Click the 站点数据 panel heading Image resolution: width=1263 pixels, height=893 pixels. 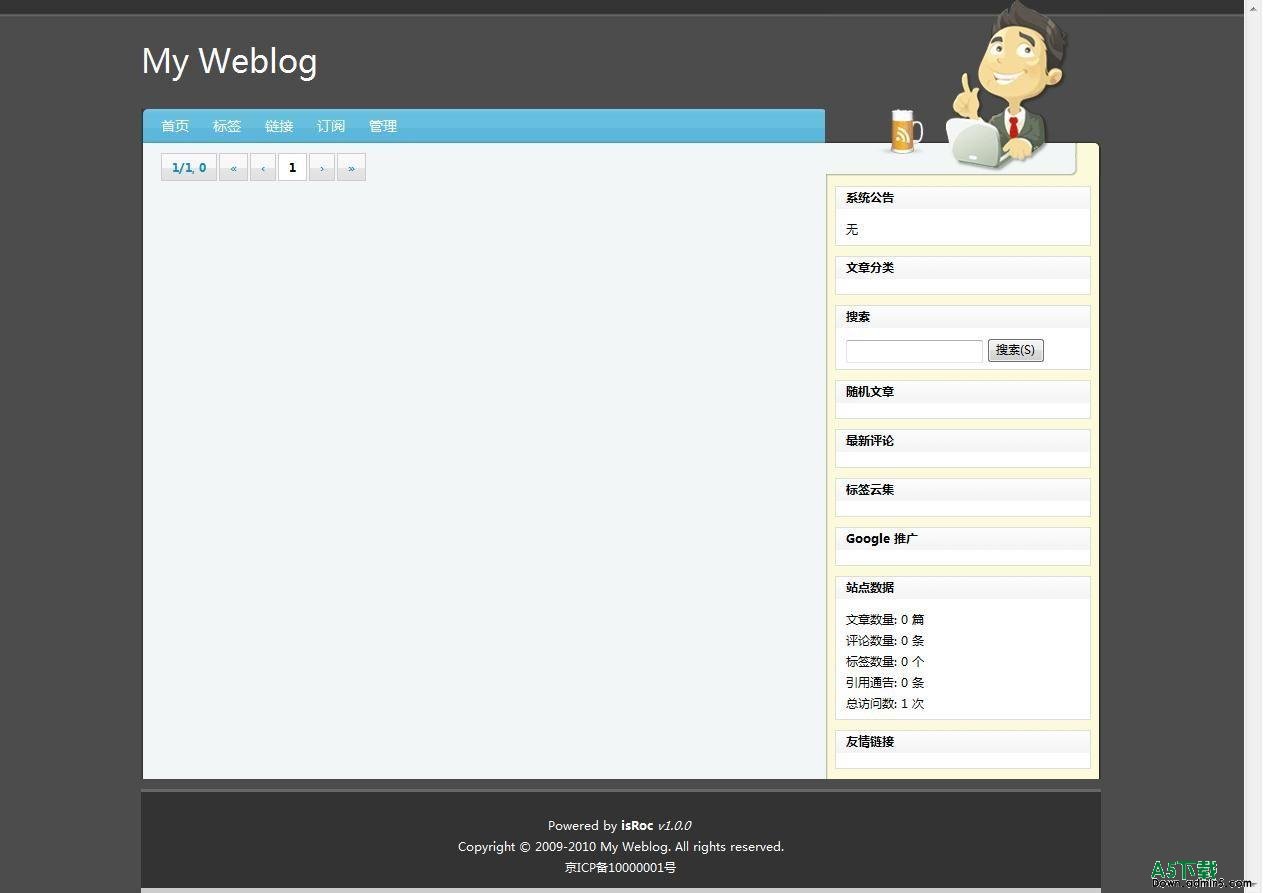coord(870,588)
